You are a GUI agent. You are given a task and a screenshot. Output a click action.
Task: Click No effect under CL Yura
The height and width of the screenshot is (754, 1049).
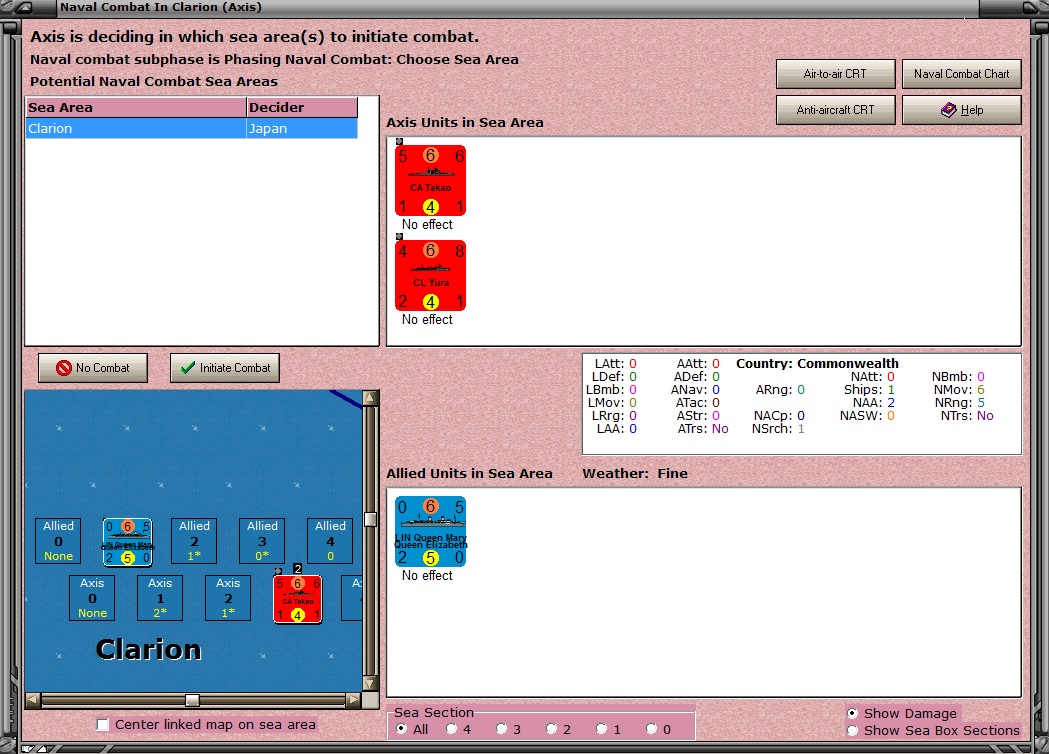(427, 320)
